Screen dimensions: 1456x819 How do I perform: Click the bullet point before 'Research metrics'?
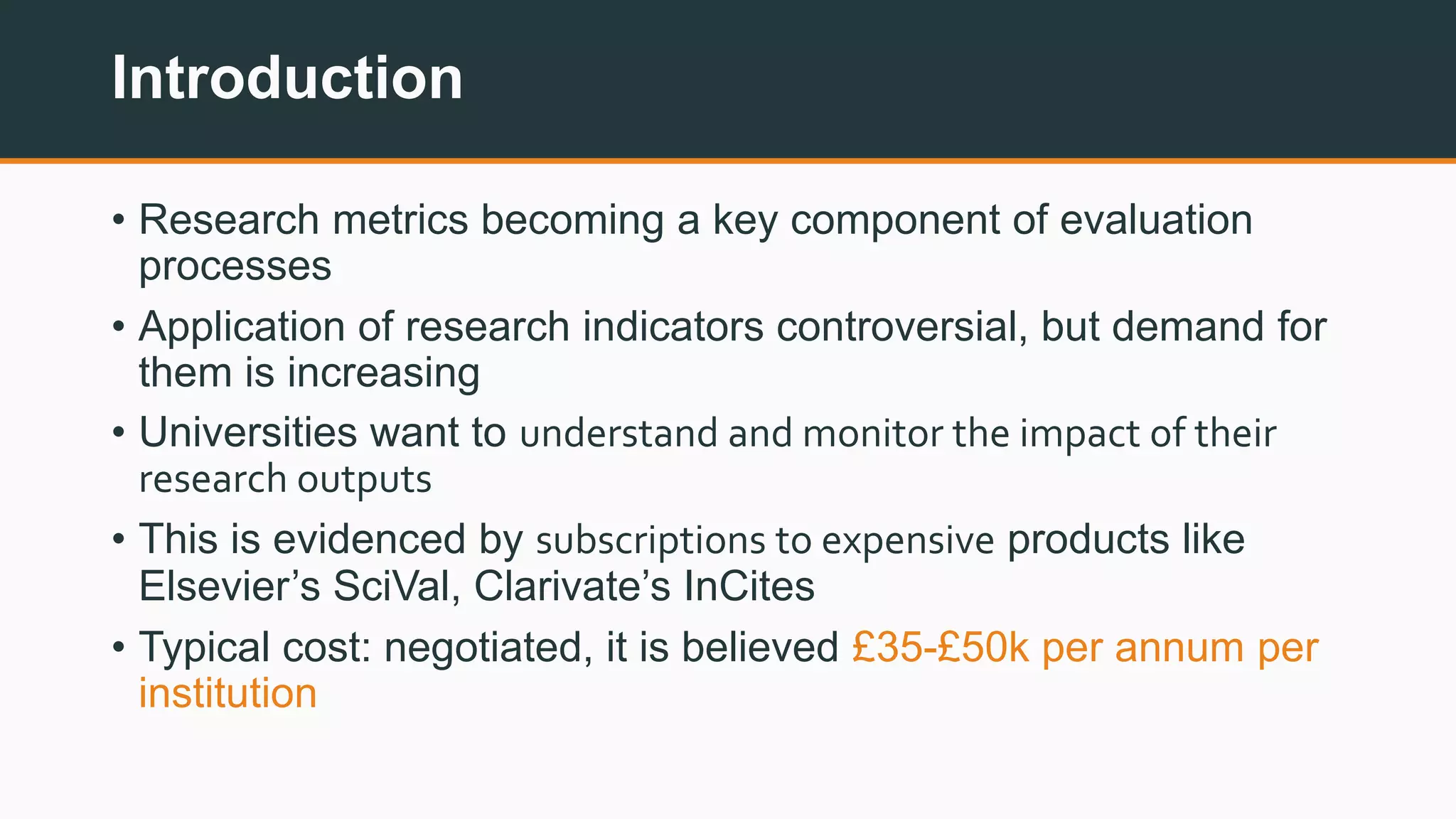point(119,220)
